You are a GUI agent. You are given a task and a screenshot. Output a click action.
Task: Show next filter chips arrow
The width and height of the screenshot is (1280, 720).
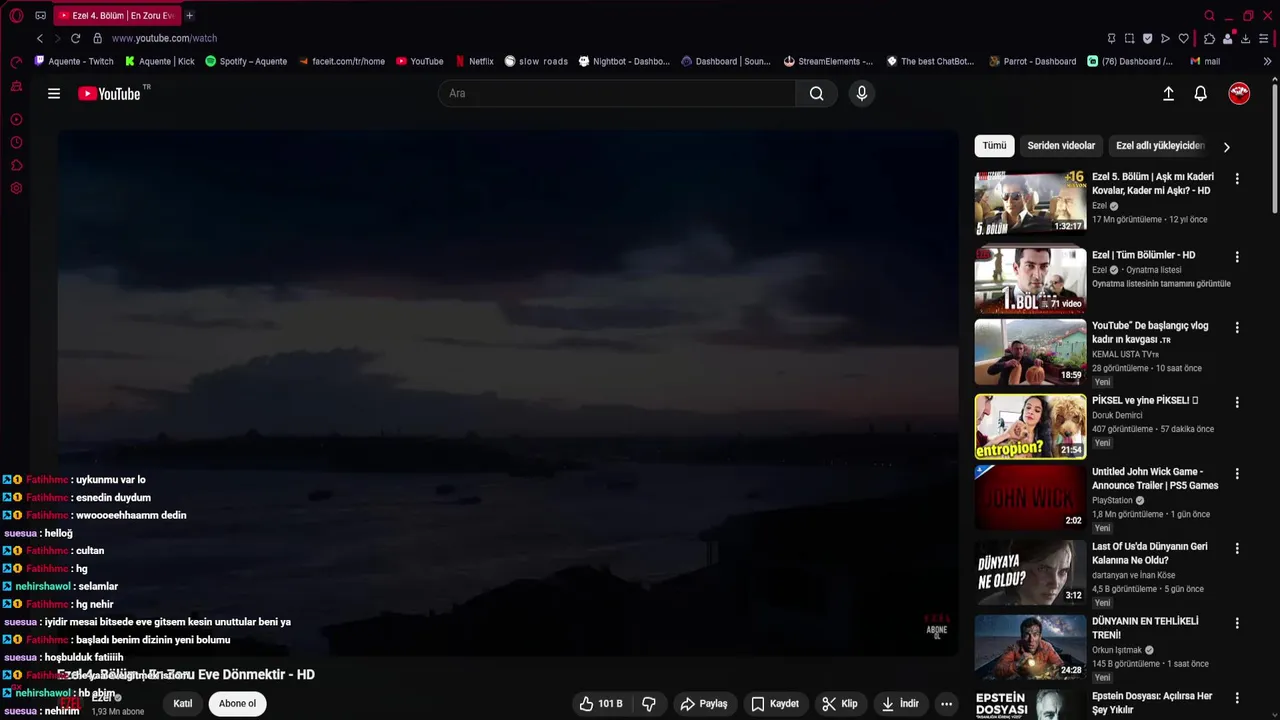pos(1227,147)
